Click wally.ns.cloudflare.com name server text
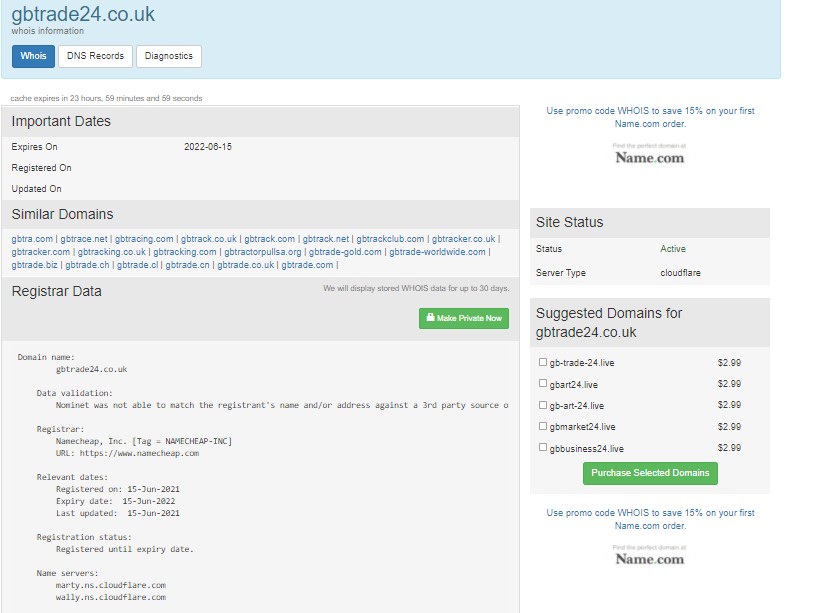The width and height of the screenshot is (833, 613). (x=110, y=597)
